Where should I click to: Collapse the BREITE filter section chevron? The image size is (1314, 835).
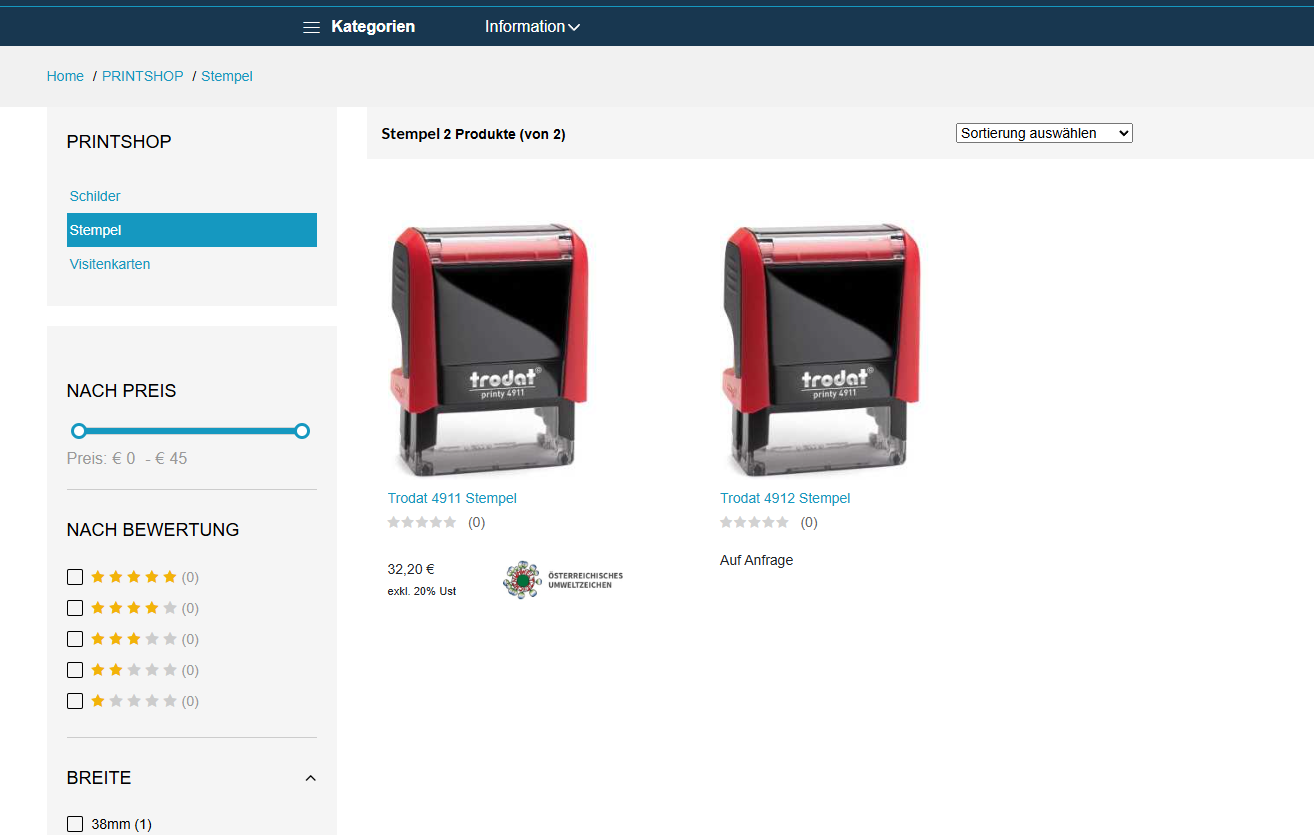(310, 778)
